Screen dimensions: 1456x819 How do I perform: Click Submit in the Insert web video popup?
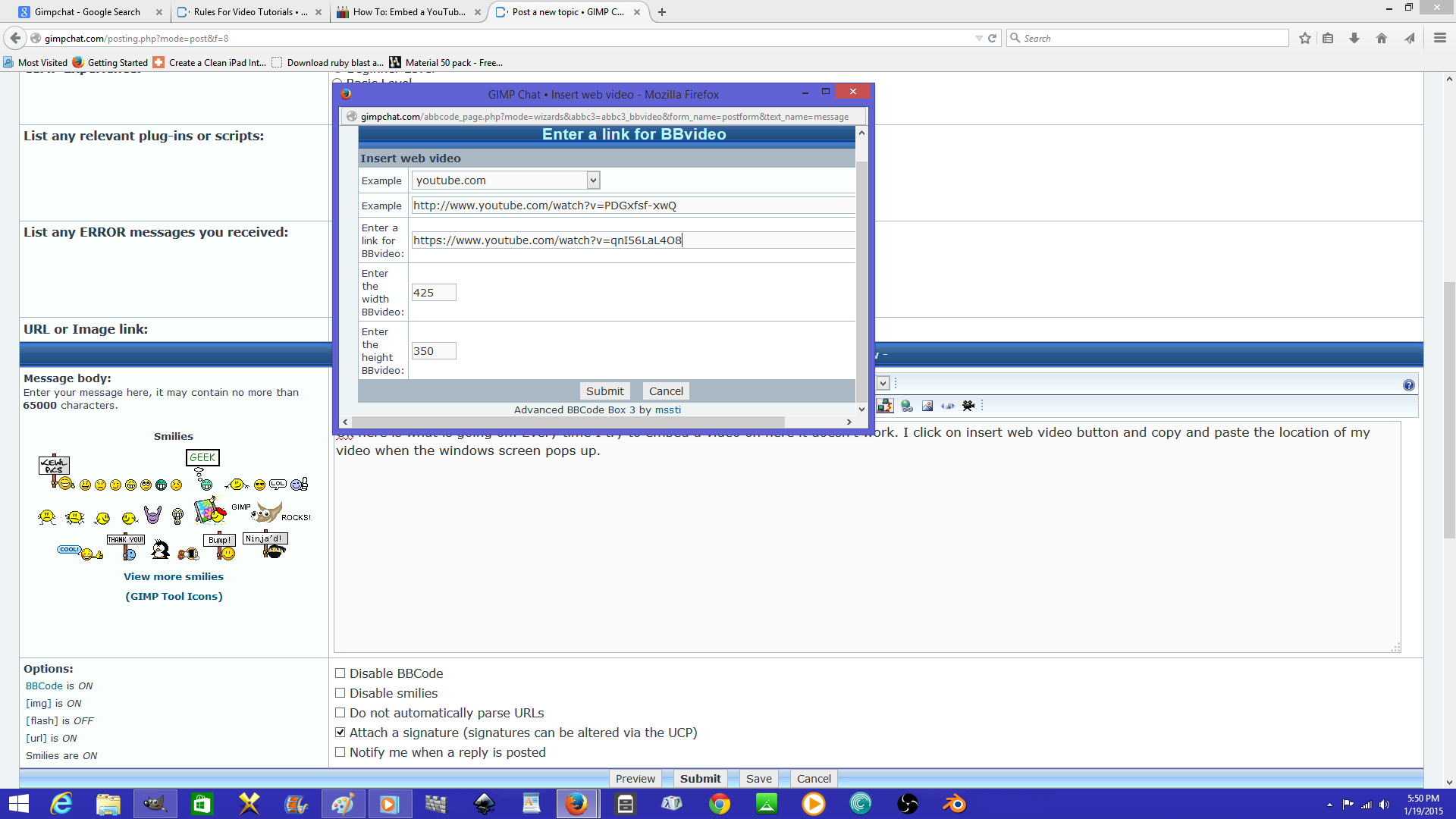[604, 391]
